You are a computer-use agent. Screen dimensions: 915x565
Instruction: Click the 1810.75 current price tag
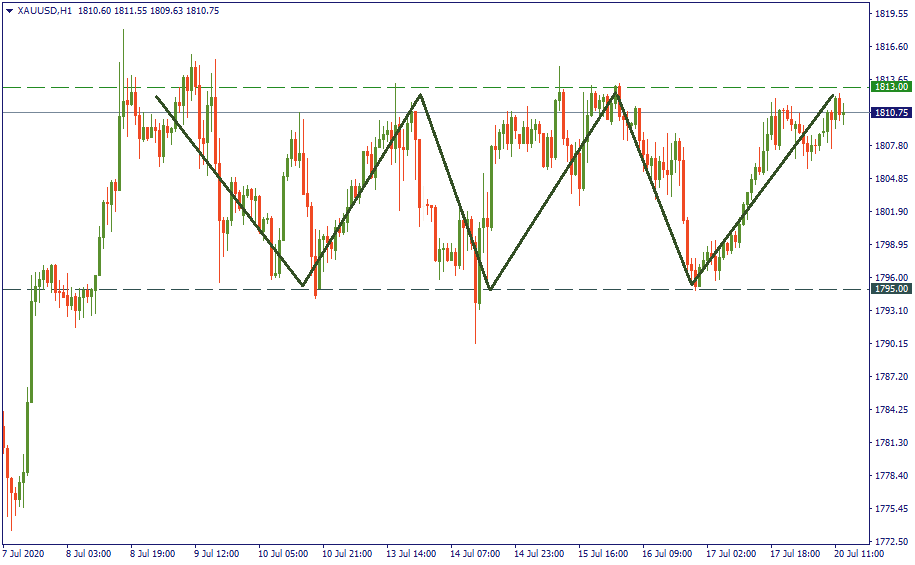(x=889, y=113)
